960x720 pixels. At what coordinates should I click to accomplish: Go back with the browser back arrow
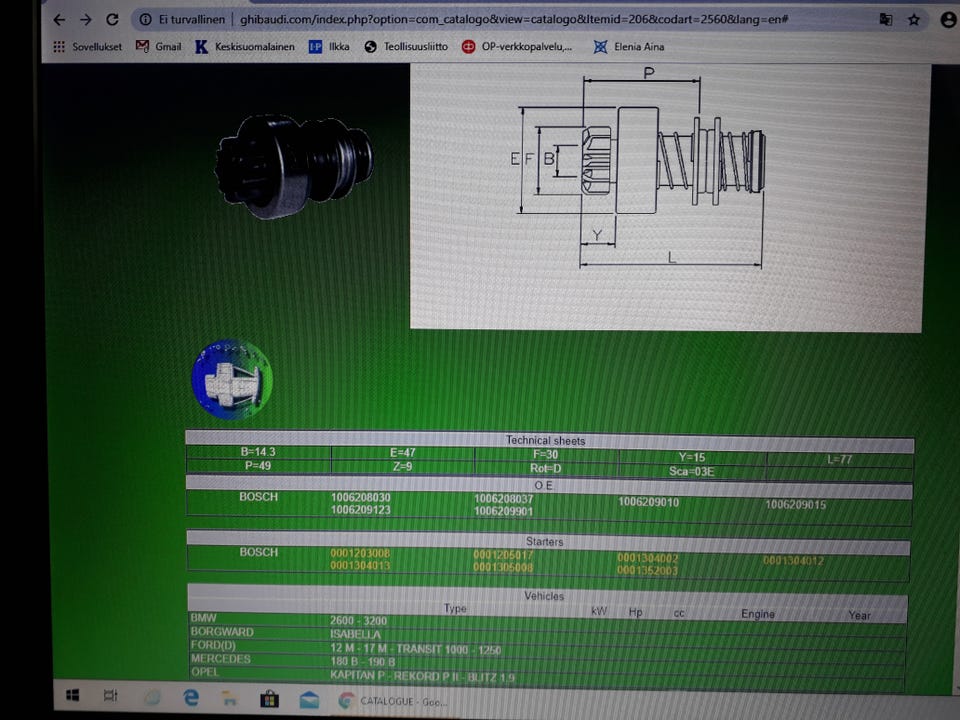(59, 20)
